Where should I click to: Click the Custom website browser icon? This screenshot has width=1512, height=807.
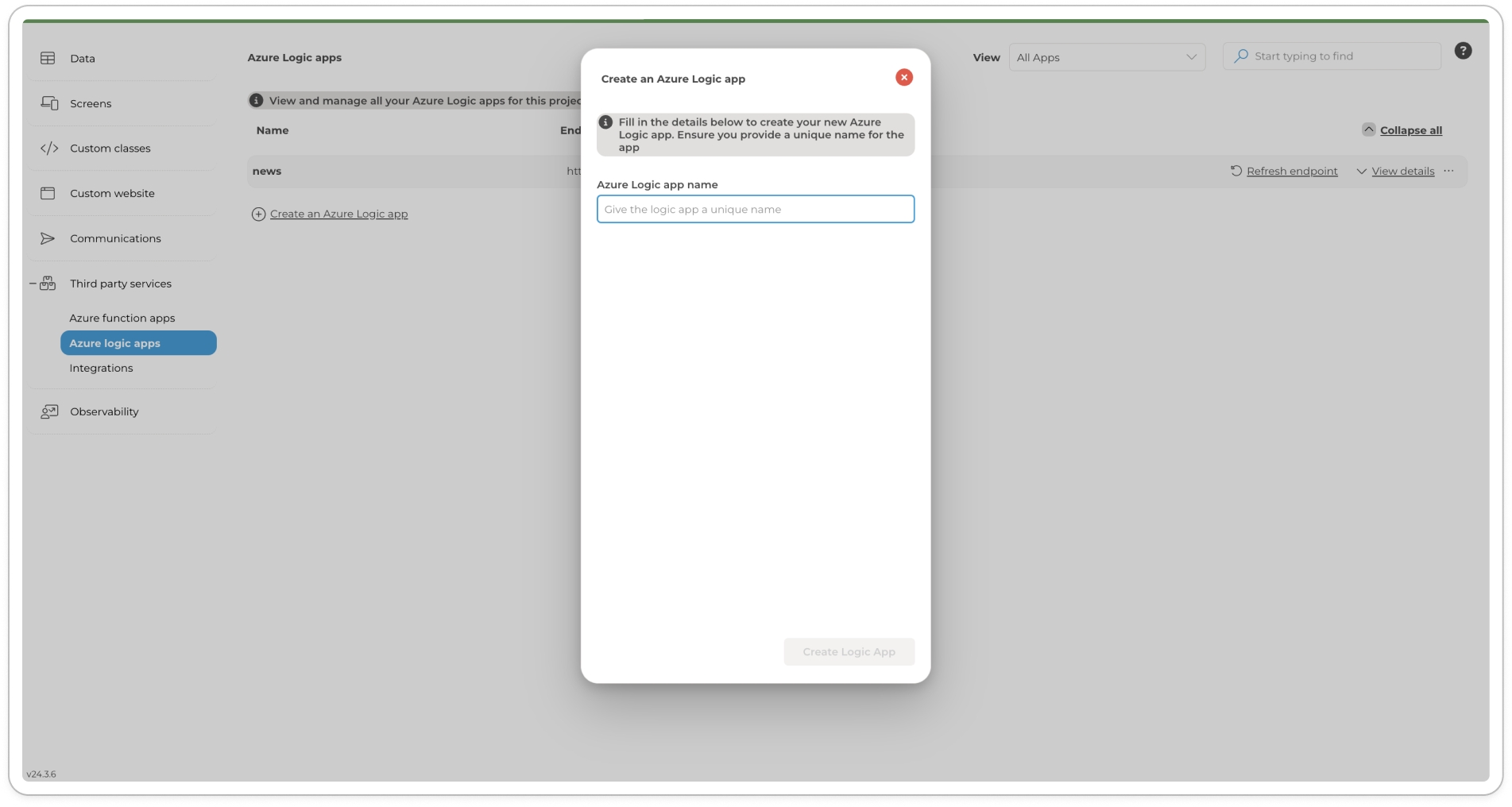coord(48,193)
